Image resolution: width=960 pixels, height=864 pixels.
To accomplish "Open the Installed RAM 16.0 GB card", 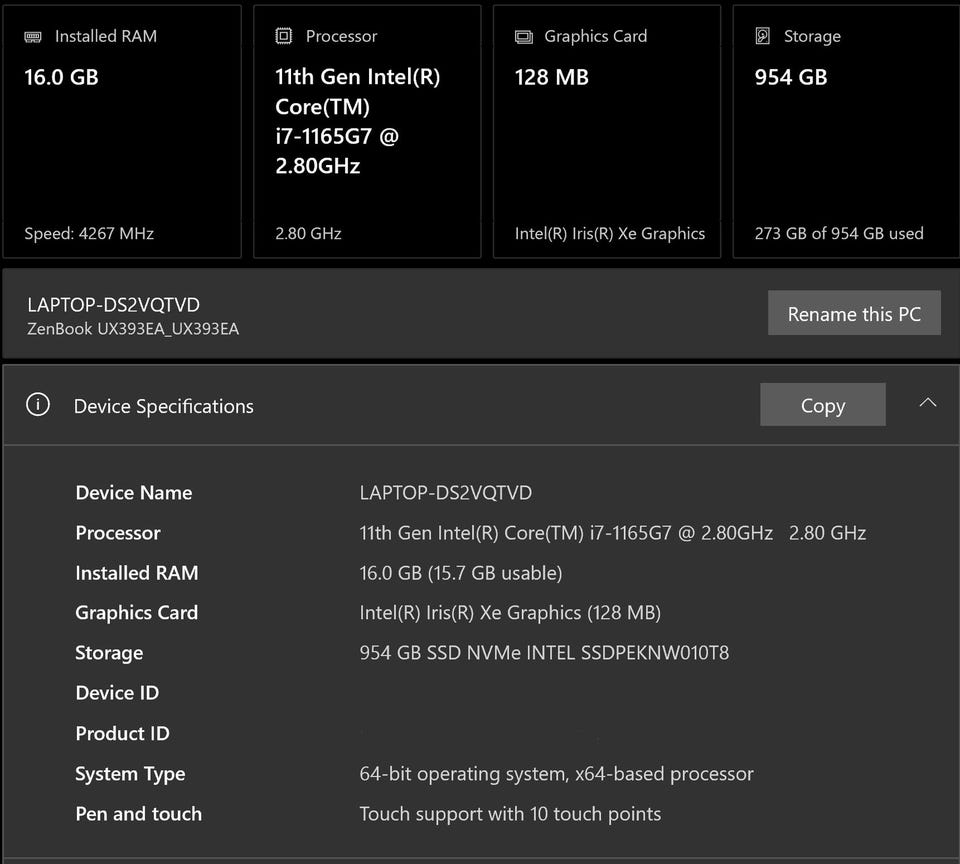I will pos(122,132).
